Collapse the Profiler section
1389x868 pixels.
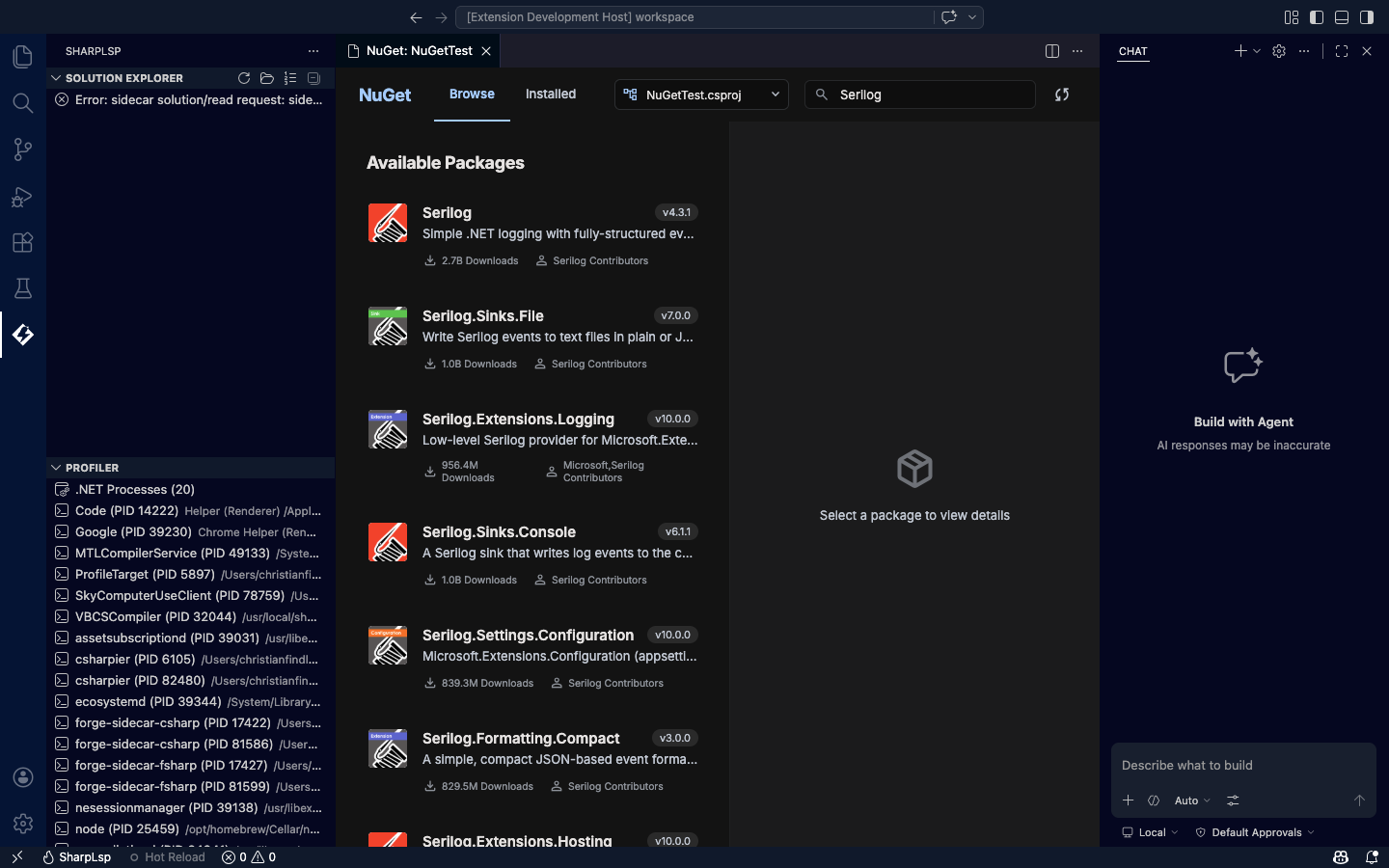coord(56,468)
